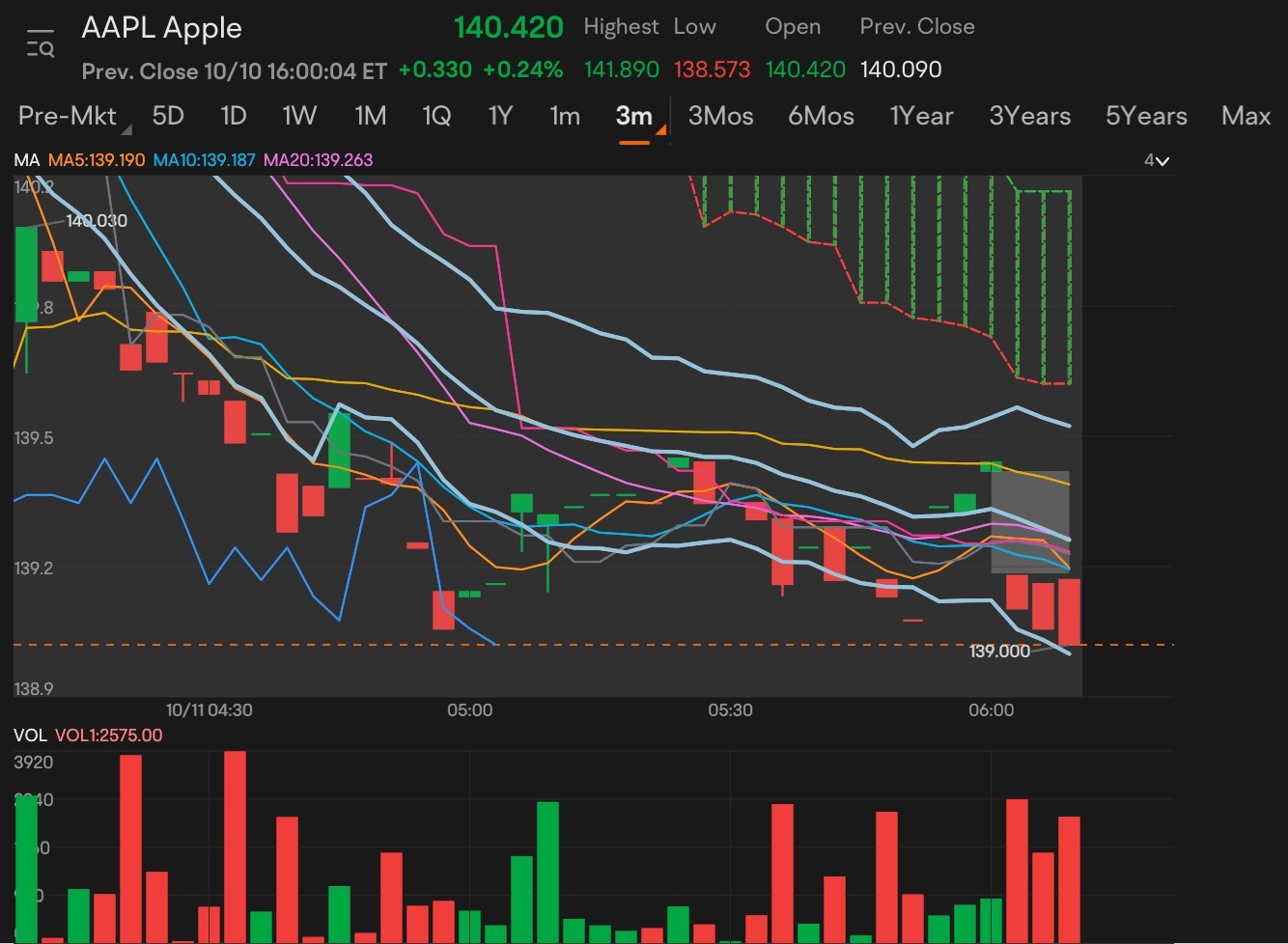Show the 3Years range
Viewport: 1288px width, 944px height.
(x=1029, y=116)
